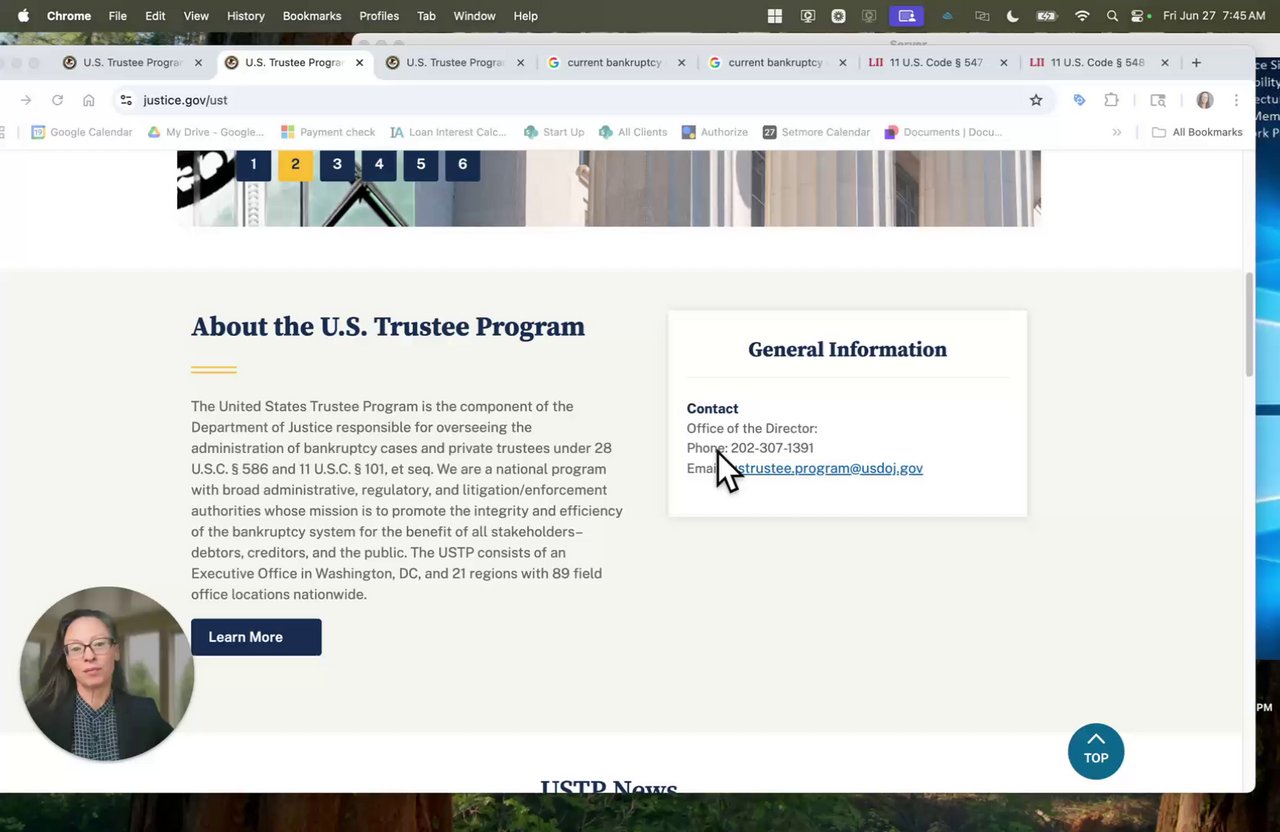The image size is (1280, 832).
Task: View site information icon in address bar
Action: point(126,100)
